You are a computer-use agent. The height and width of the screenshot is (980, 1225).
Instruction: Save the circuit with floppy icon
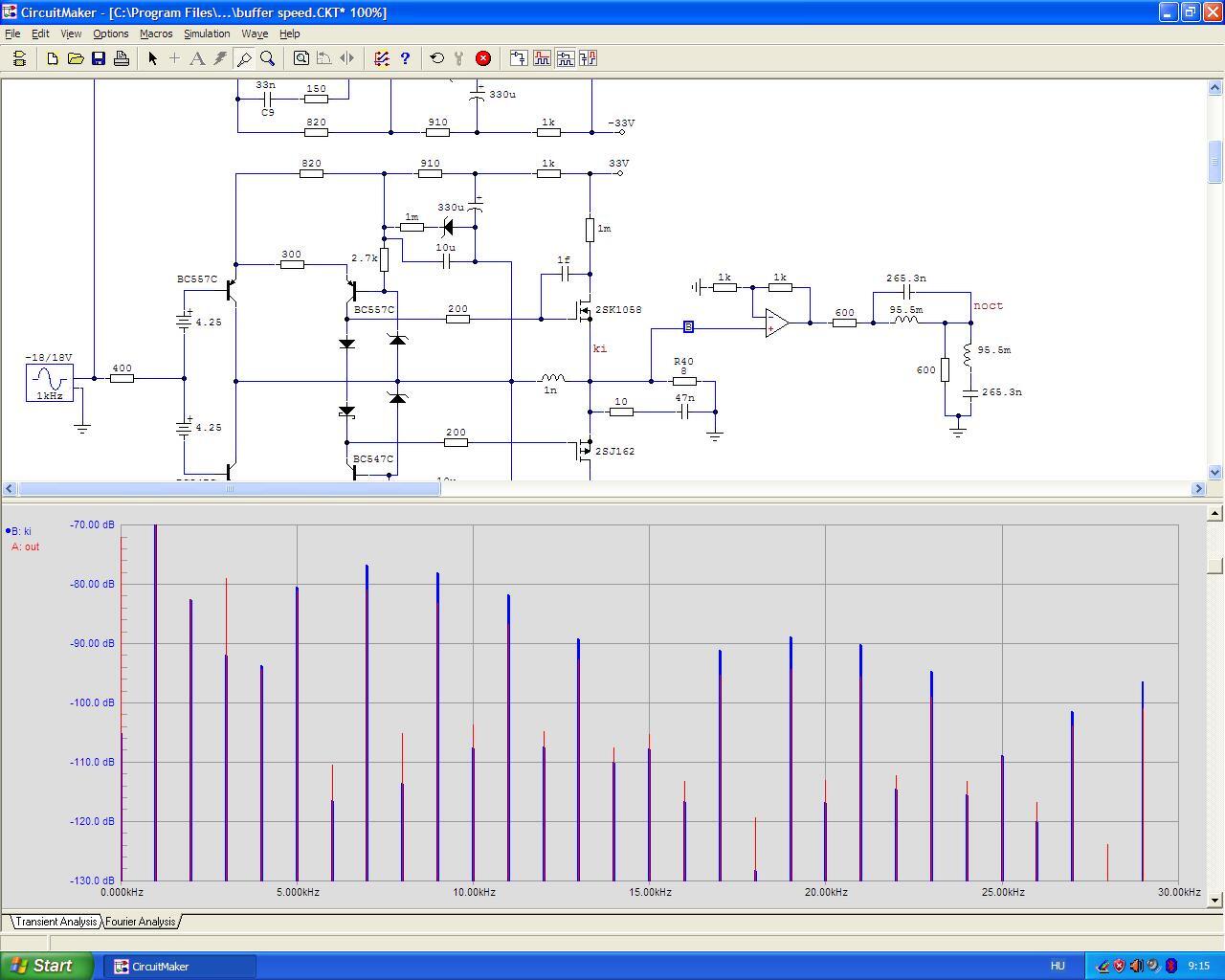pyautogui.click(x=99, y=58)
